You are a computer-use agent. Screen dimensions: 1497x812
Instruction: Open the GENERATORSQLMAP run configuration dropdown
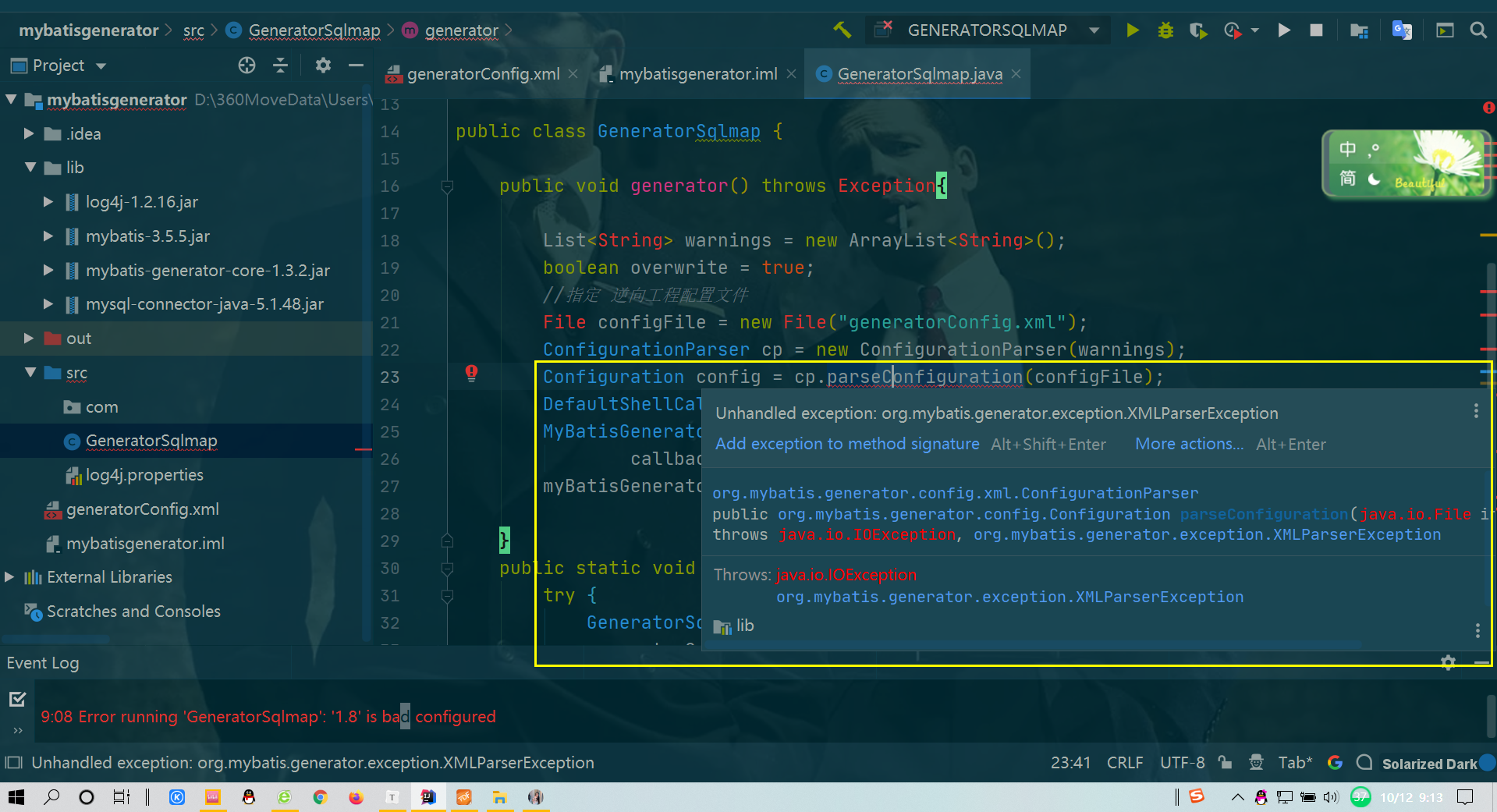pyautogui.click(x=988, y=30)
